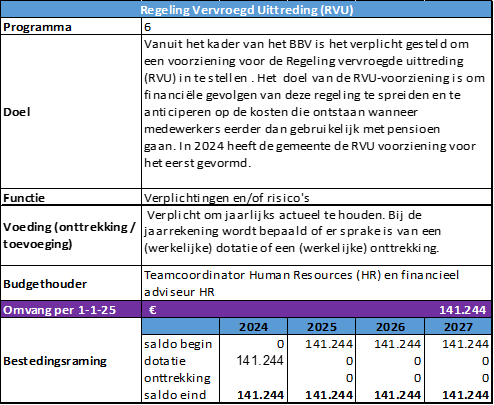Click the Teamcoordinator Human Resources text cell
The image size is (494, 405).
pyautogui.click(x=317, y=283)
